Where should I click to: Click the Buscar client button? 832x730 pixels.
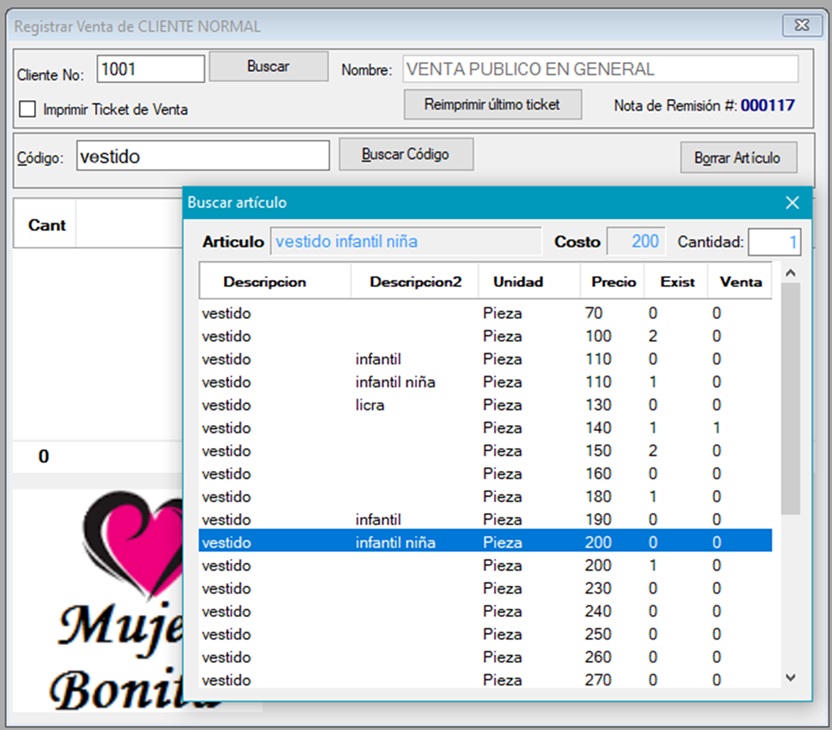pyautogui.click(x=268, y=67)
